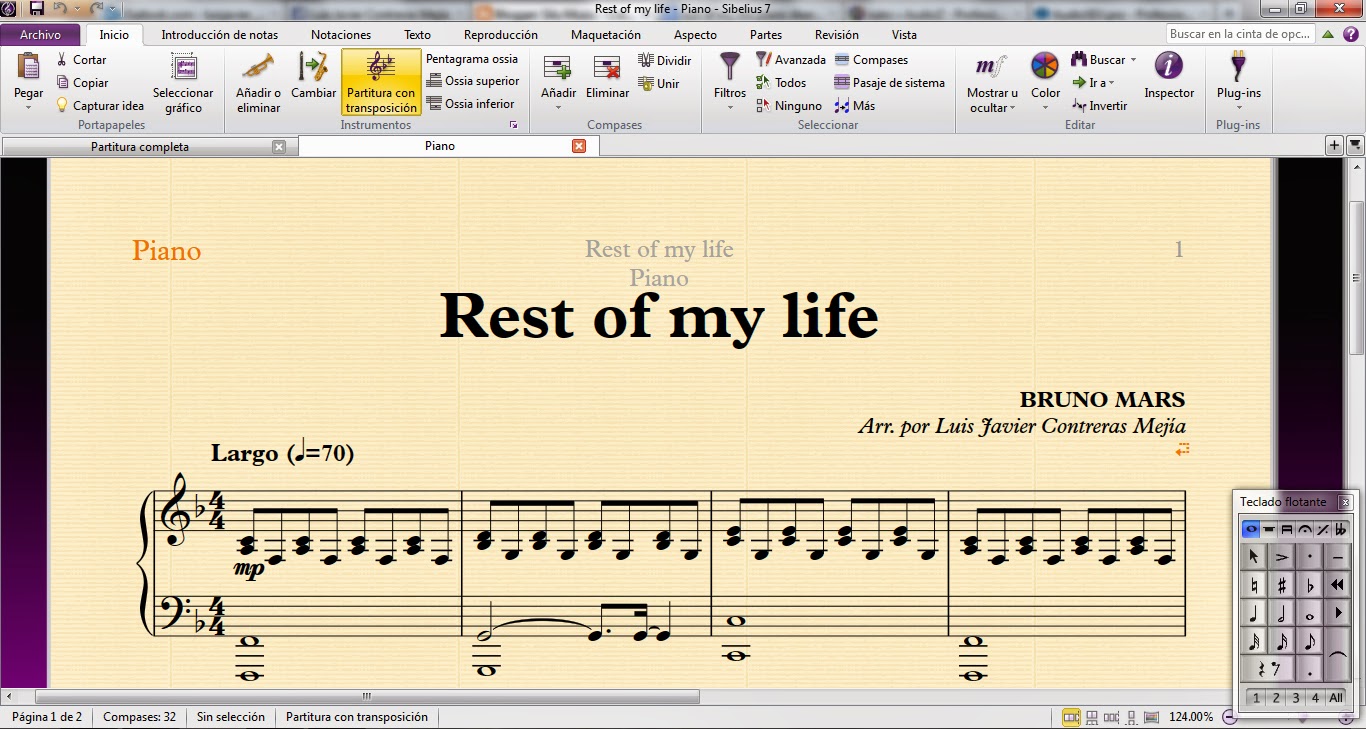Open the Maquetación tab
Image resolution: width=1366 pixels, height=729 pixels.
(606, 35)
